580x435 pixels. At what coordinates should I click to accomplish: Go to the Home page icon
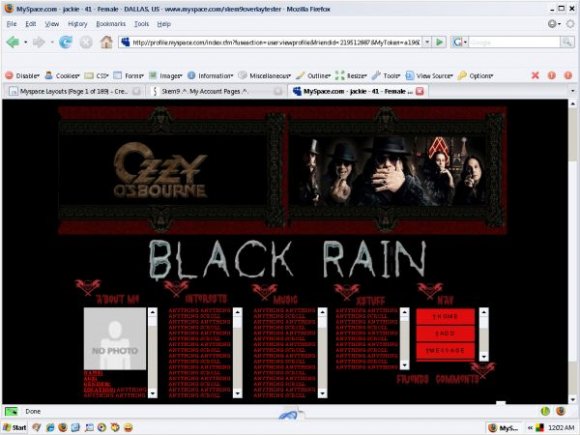click(x=107, y=42)
